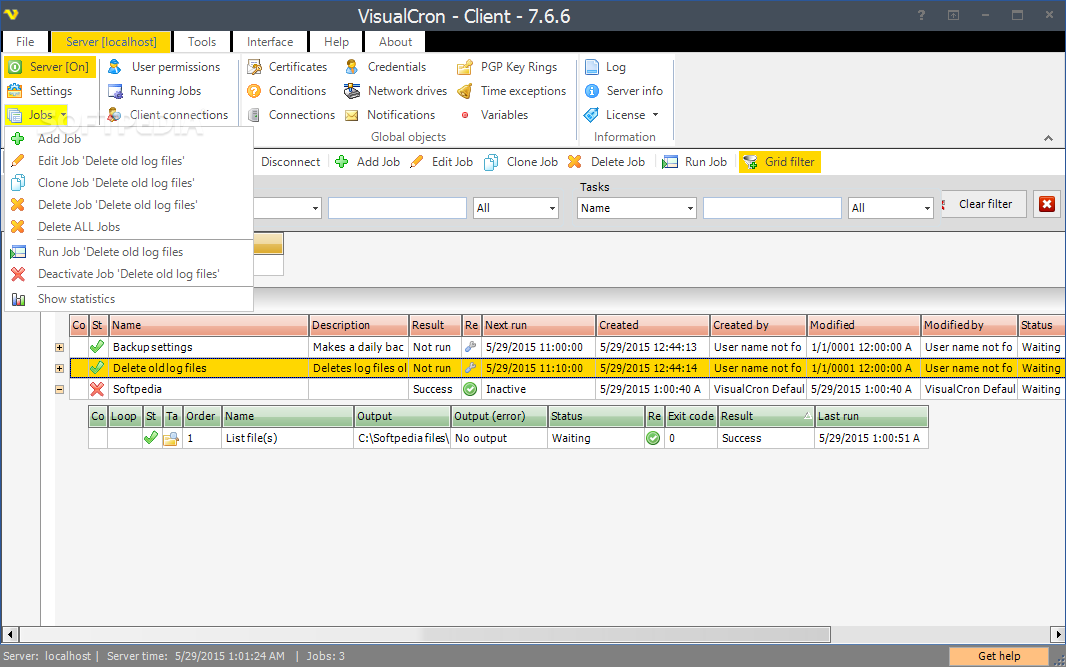Image resolution: width=1066 pixels, height=667 pixels.
Task: Switch to the Help tab
Action: pos(337,42)
